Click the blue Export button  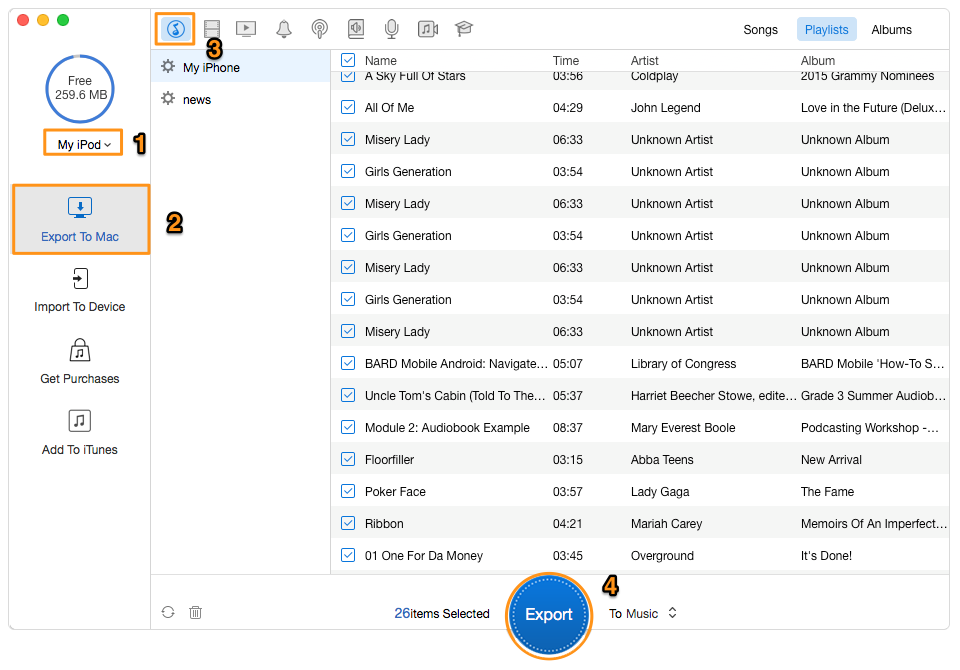[549, 615]
